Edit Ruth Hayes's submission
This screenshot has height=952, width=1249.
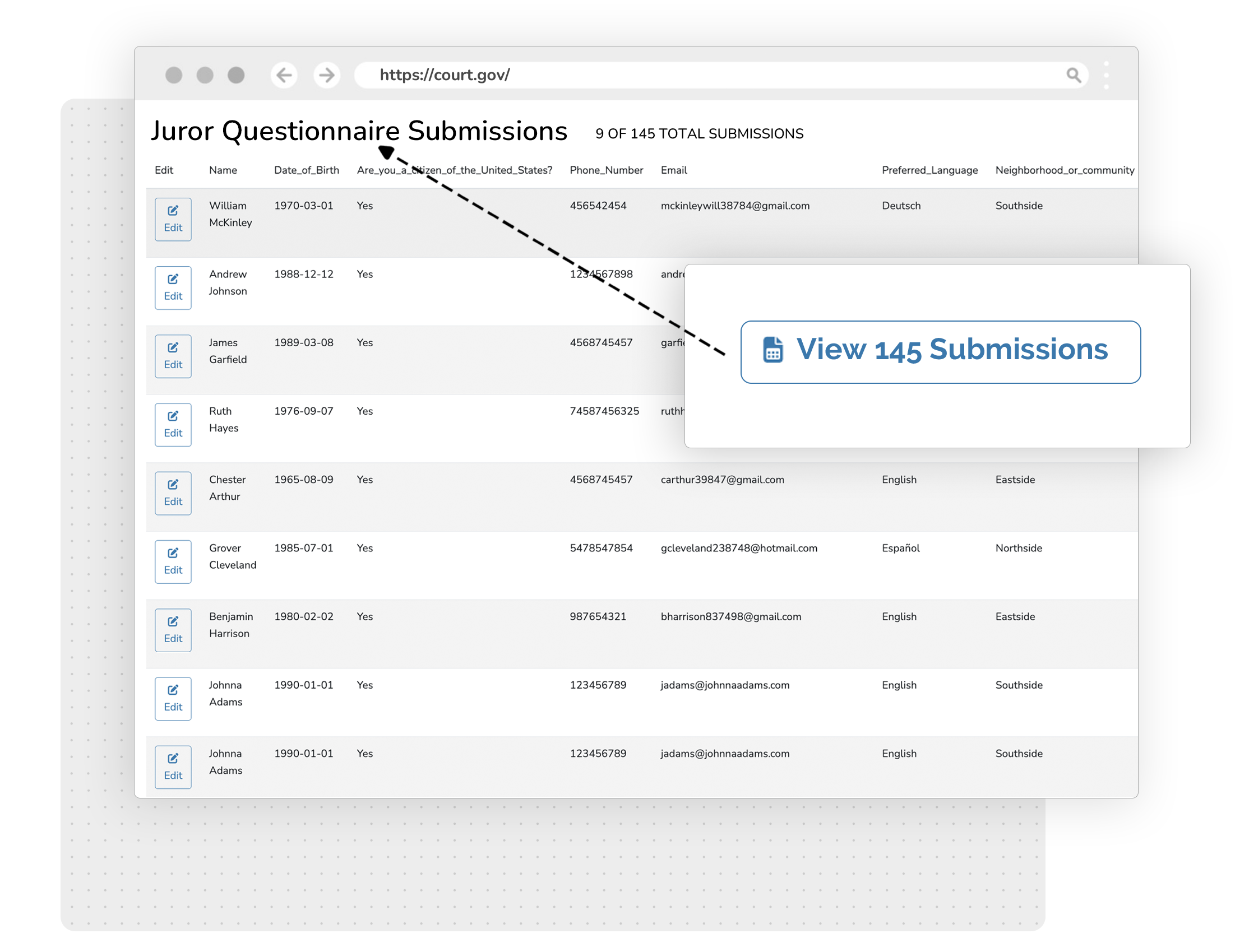click(x=173, y=425)
